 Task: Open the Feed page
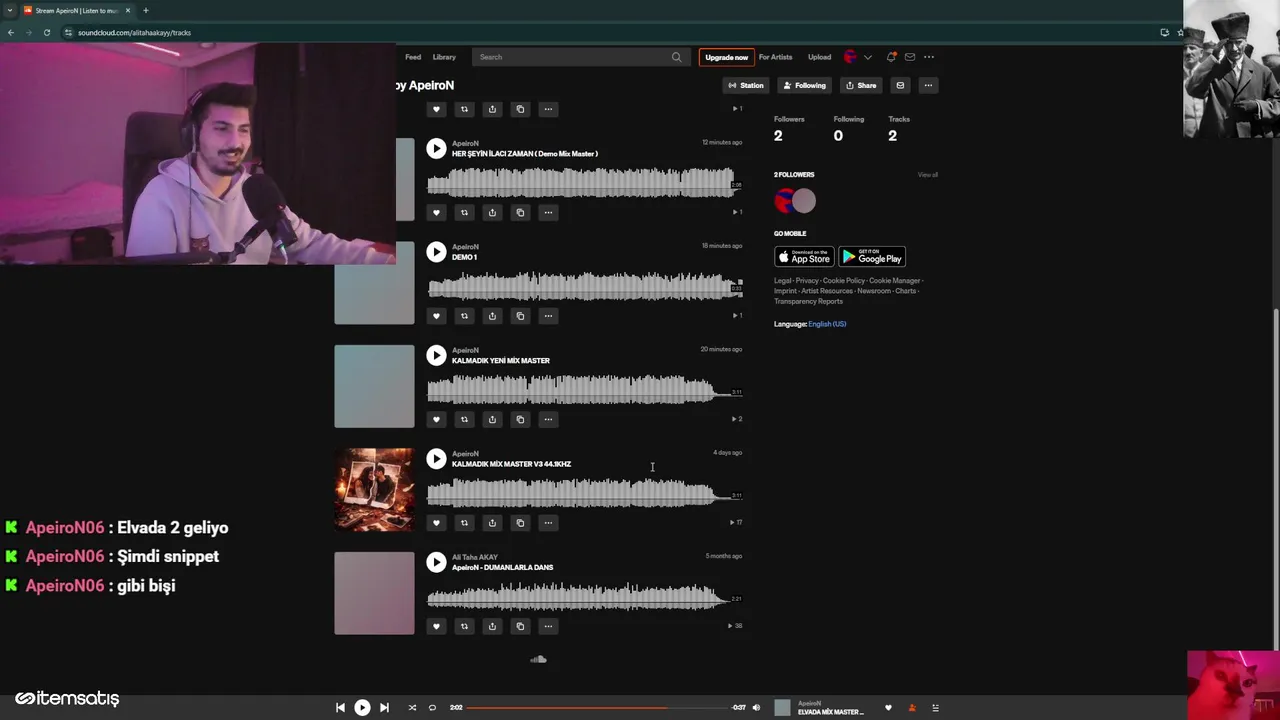pyautogui.click(x=413, y=57)
